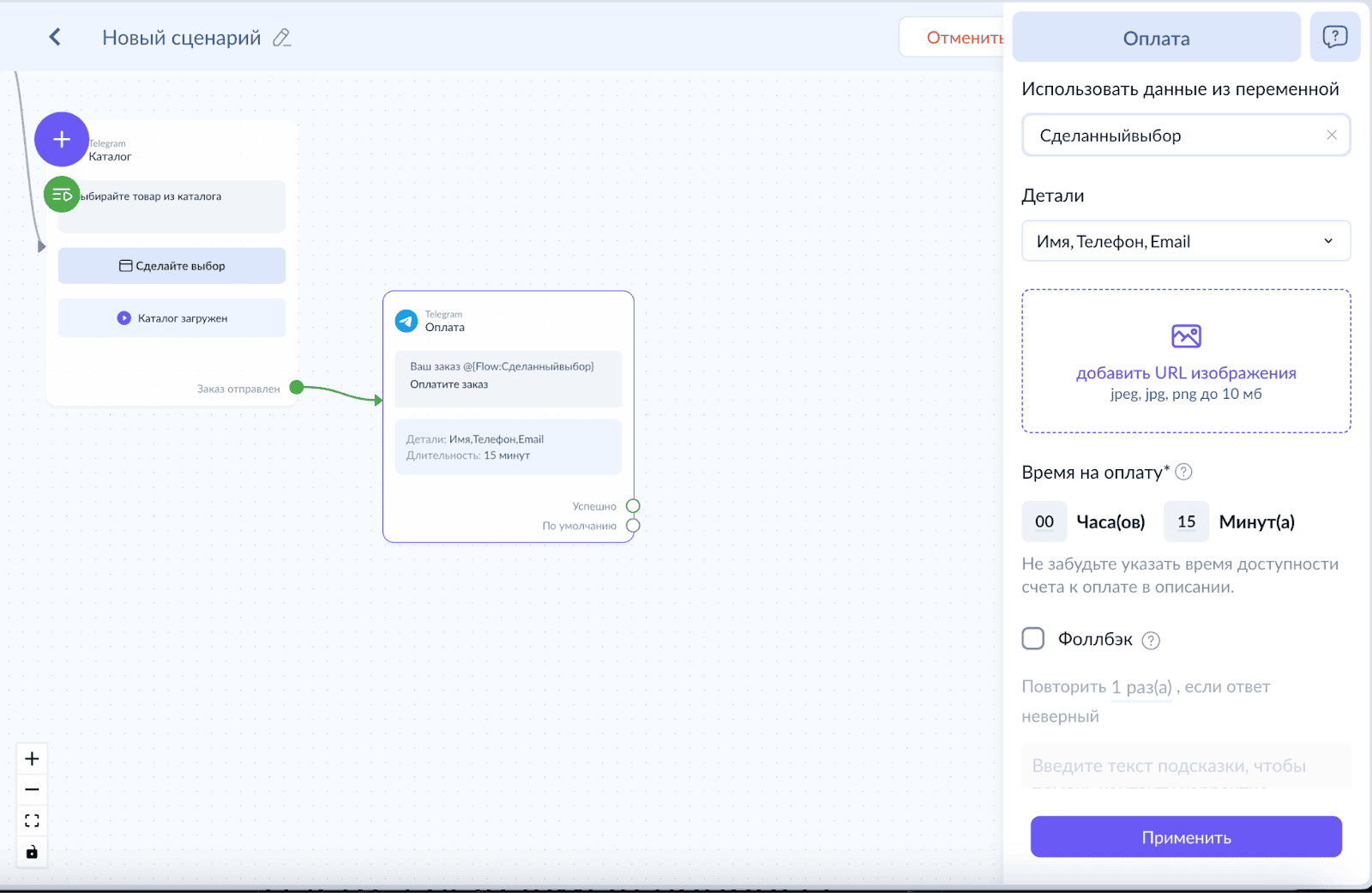
Task: Click the Ваш заказ message text
Action: 502,366
